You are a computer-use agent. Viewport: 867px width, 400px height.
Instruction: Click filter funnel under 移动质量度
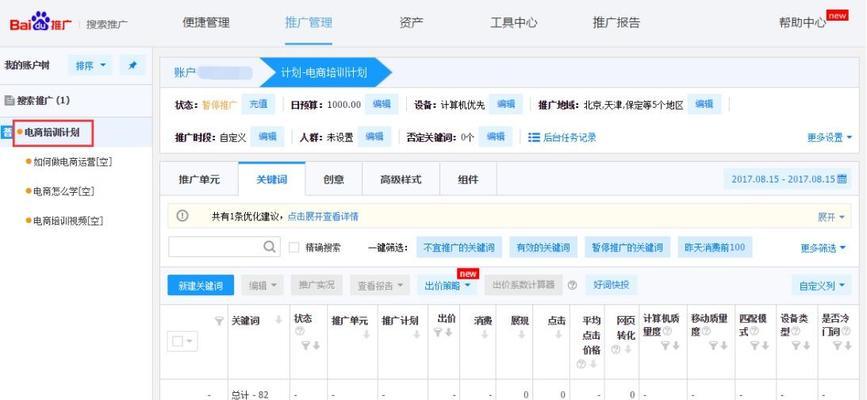(713, 345)
